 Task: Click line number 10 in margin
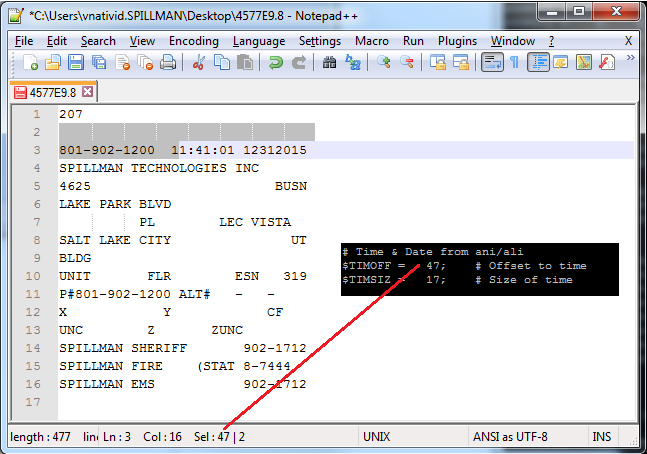33,276
